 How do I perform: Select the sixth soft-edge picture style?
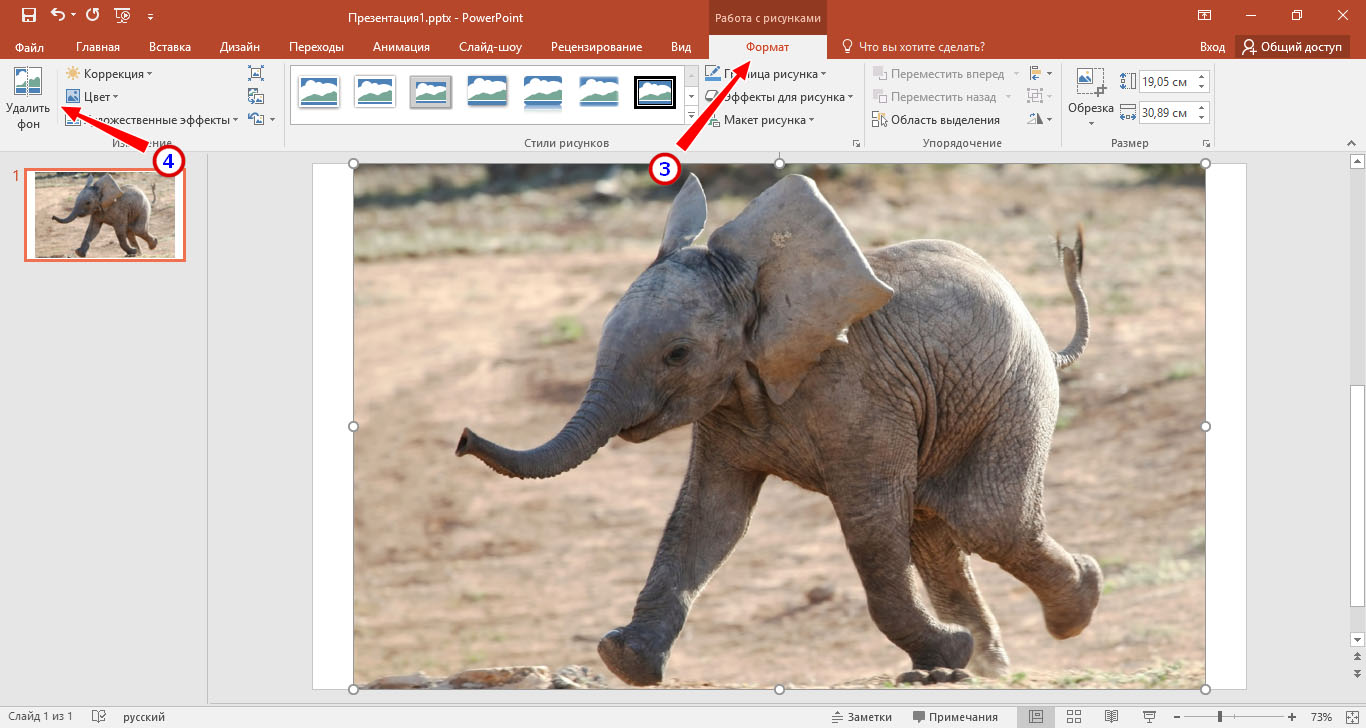click(x=599, y=92)
